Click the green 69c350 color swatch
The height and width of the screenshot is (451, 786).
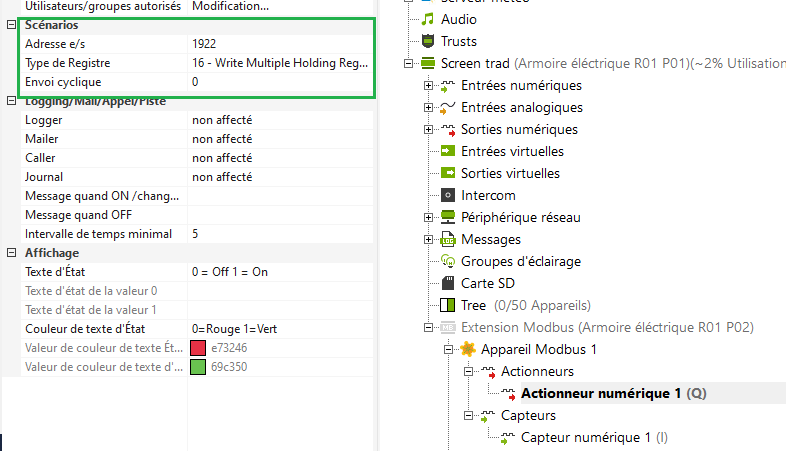pyautogui.click(x=198, y=367)
